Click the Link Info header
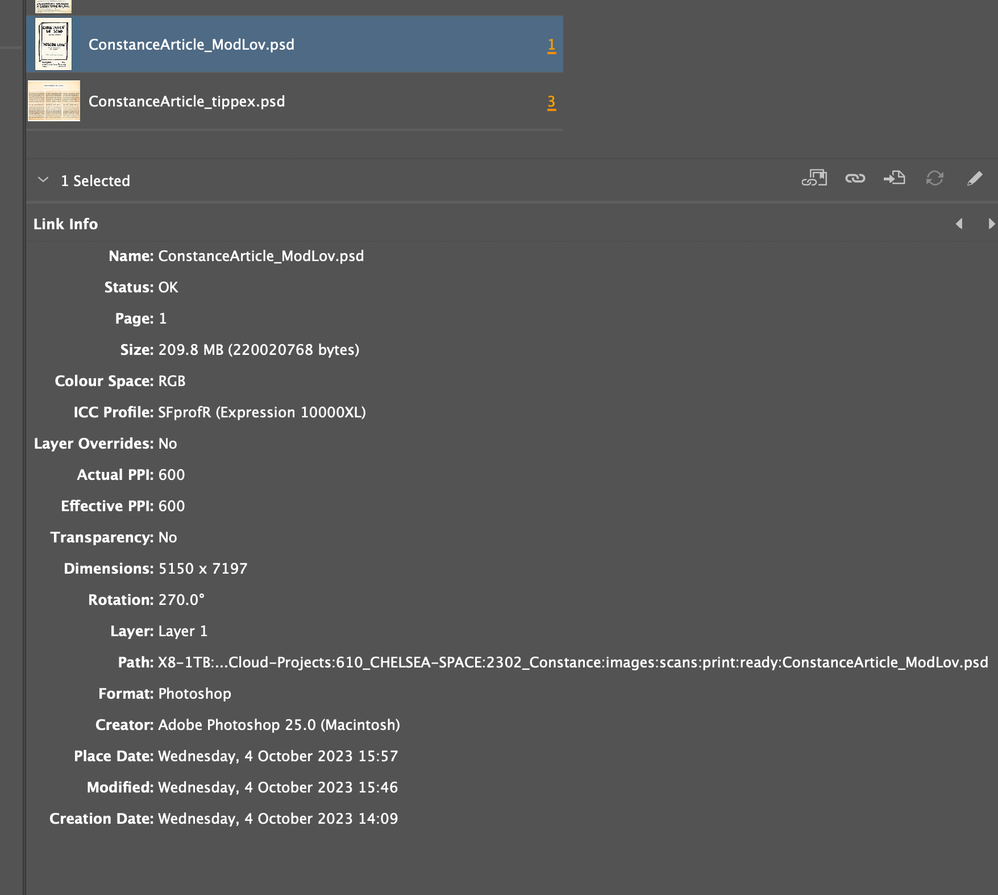Image resolution: width=998 pixels, height=895 pixels. tap(66, 224)
